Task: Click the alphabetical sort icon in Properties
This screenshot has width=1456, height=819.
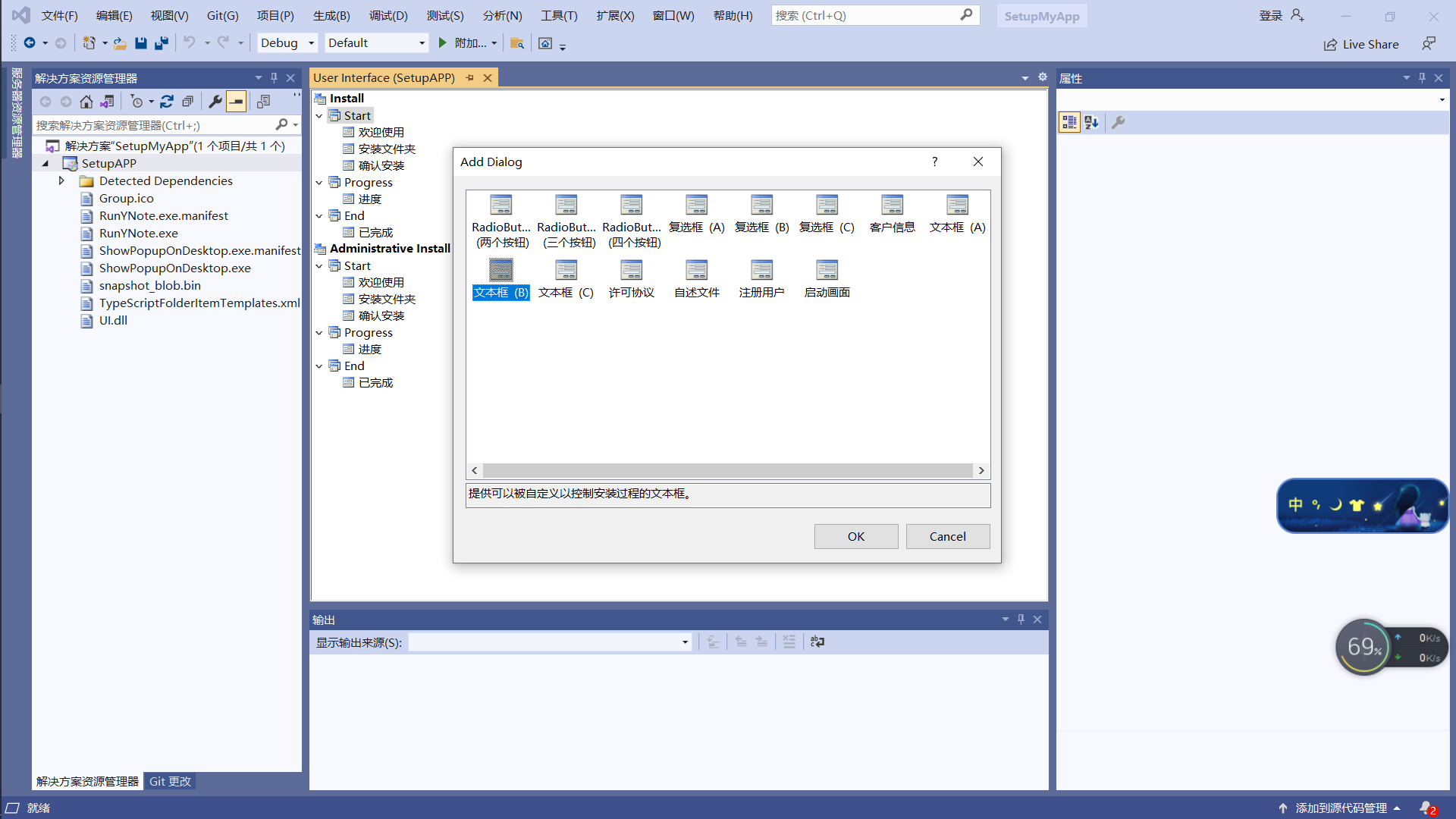Action: (x=1091, y=122)
